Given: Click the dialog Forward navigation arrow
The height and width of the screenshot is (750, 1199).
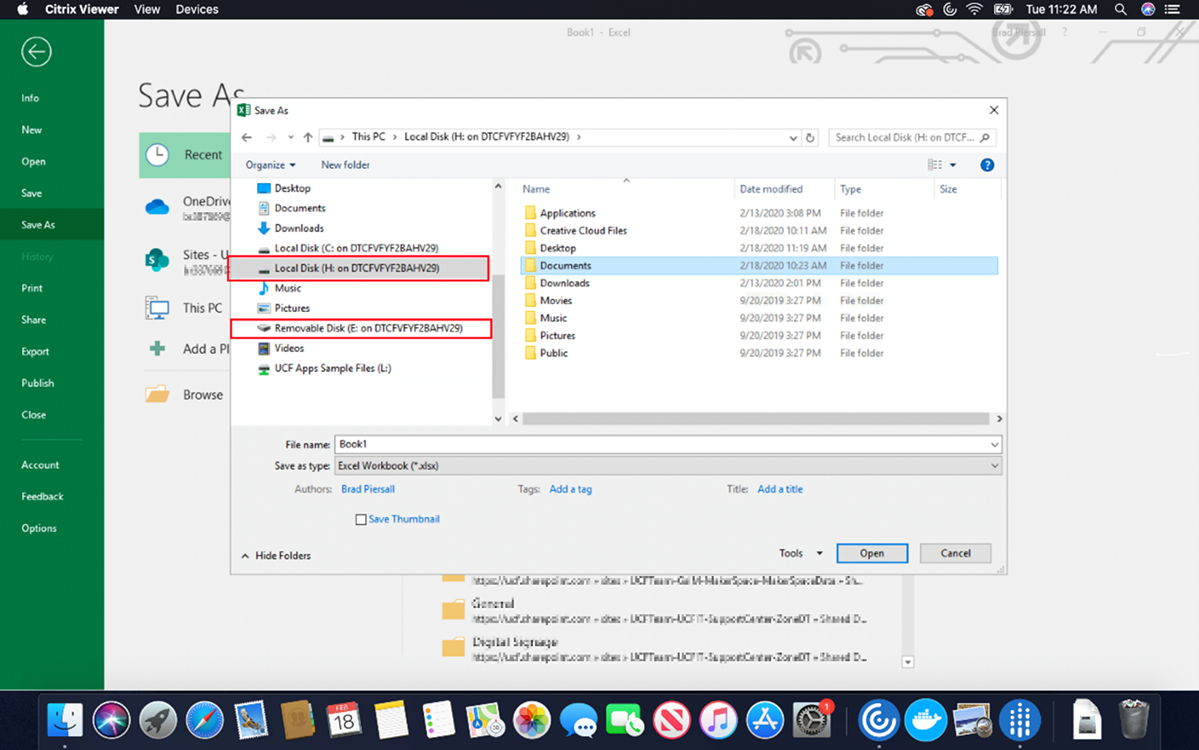Looking at the screenshot, I should (x=271, y=138).
